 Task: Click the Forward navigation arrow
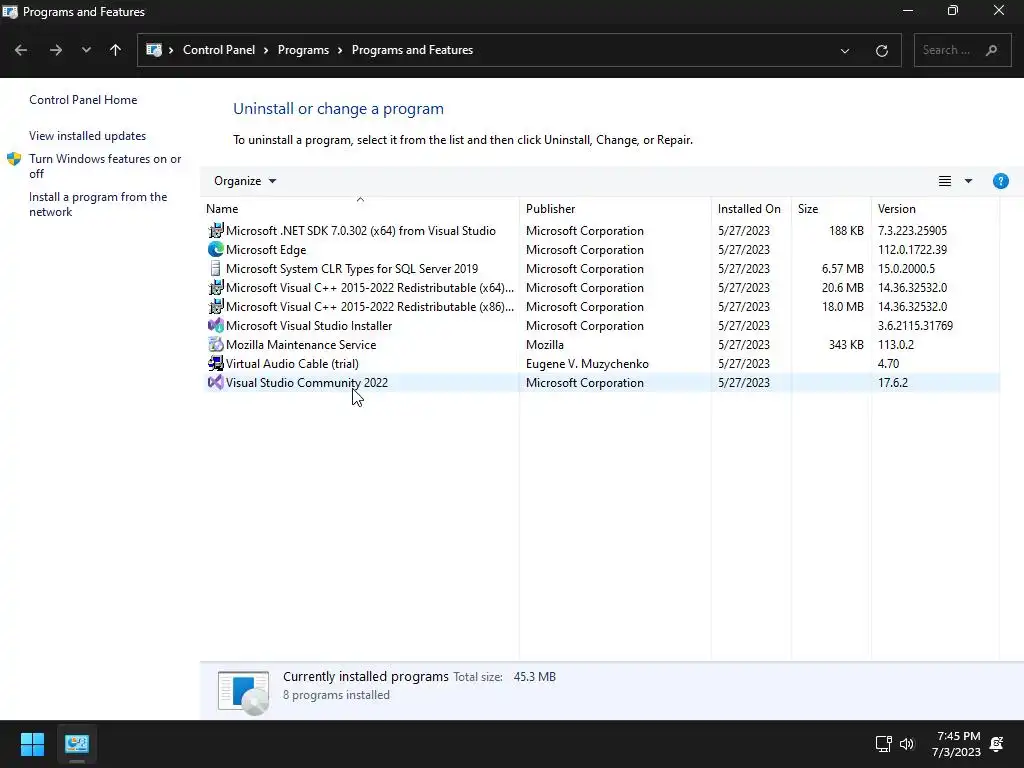56,50
